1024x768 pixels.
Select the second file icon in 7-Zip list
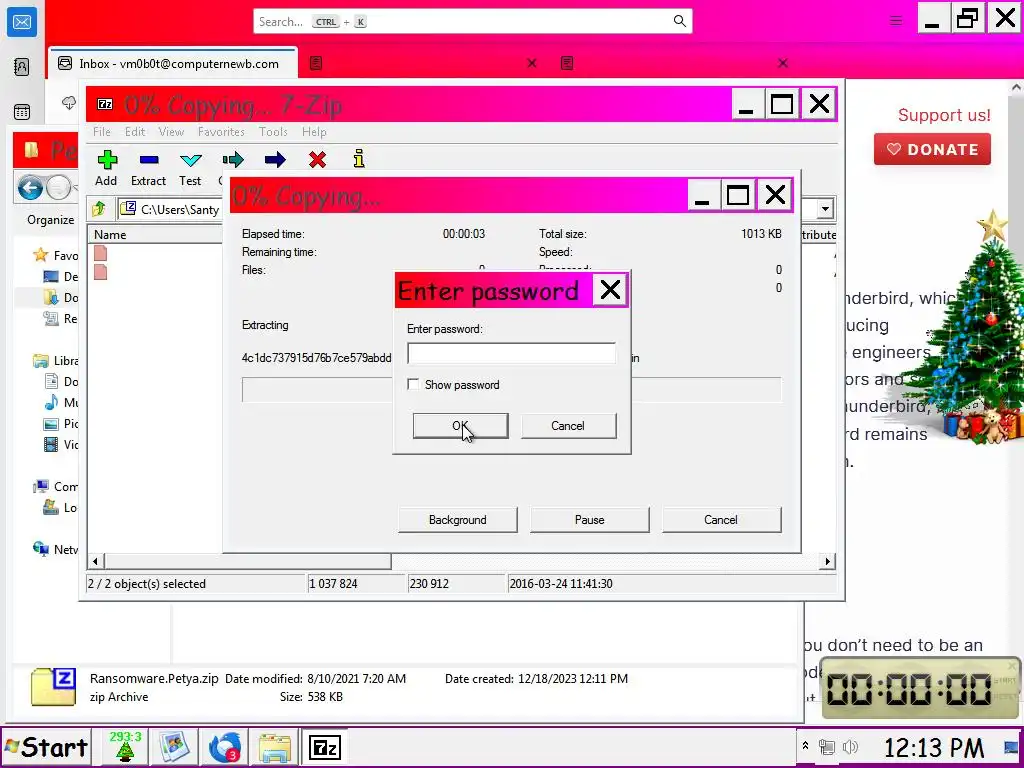point(101,271)
